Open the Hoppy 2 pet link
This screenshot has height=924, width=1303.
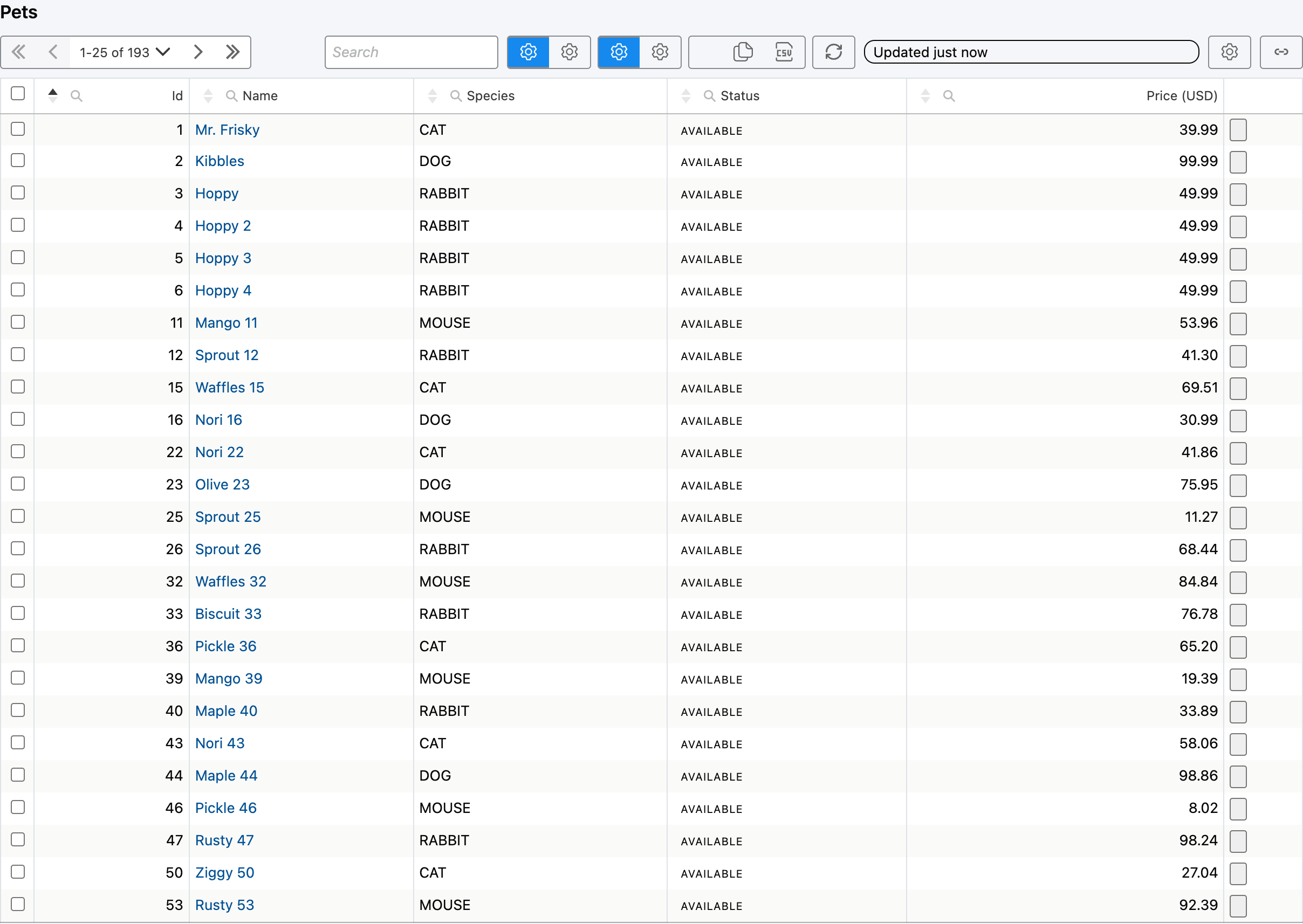223,226
